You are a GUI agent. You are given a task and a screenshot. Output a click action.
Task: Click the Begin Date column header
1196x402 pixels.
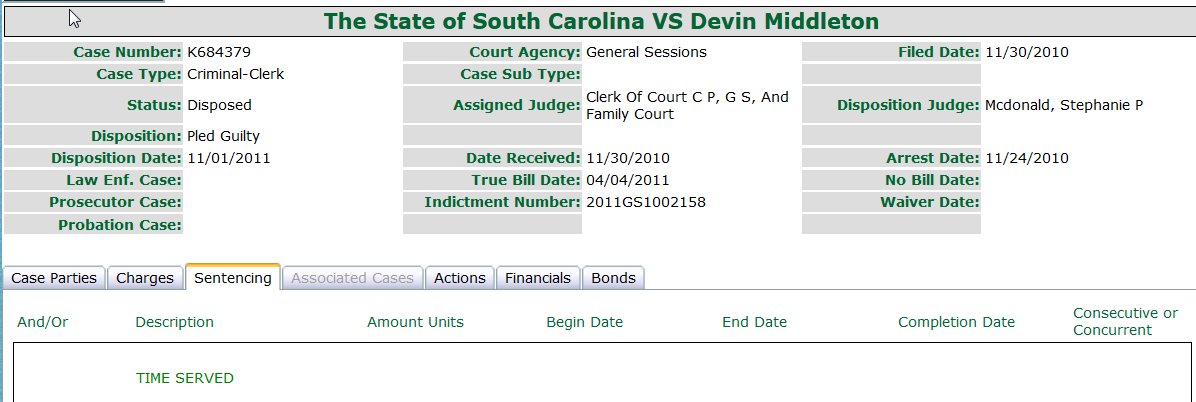click(584, 322)
